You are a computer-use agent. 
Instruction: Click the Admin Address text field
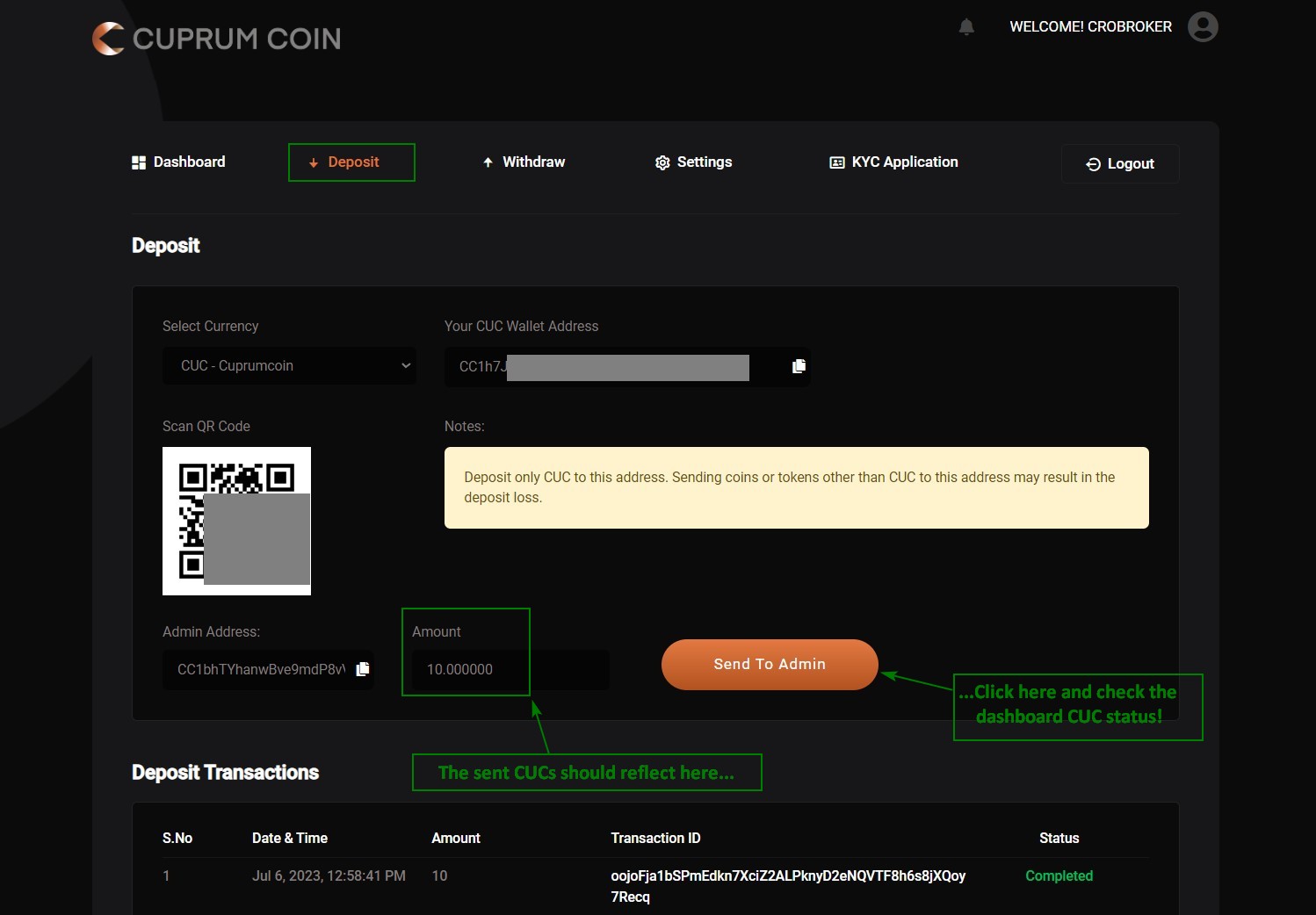coord(260,670)
